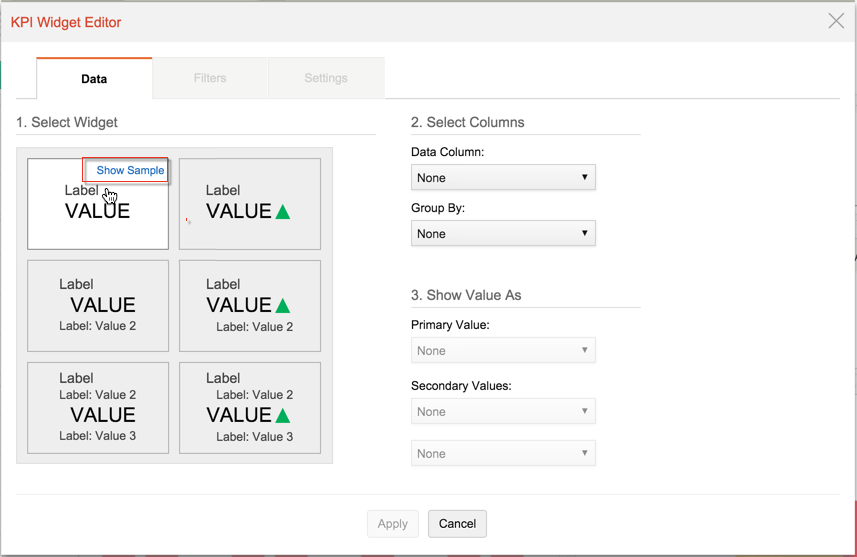This screenshot has width=857, height=557.
Task: Open the second Secondary Values dropdown
Action: pos(503,454)
